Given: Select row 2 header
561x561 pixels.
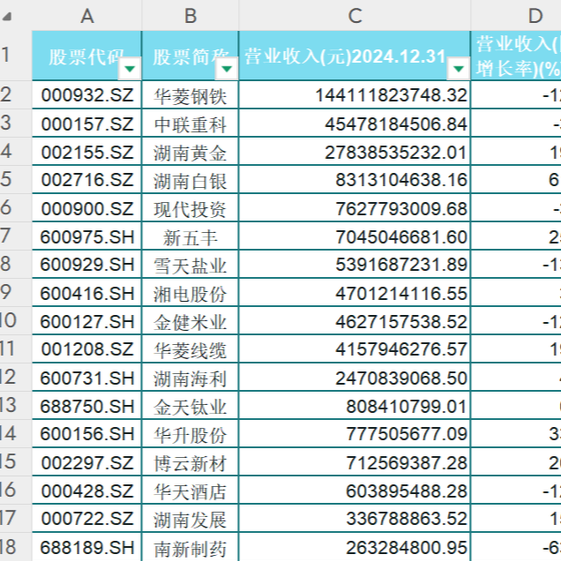Looking at the screenshot, I should [x=16, y=95].
